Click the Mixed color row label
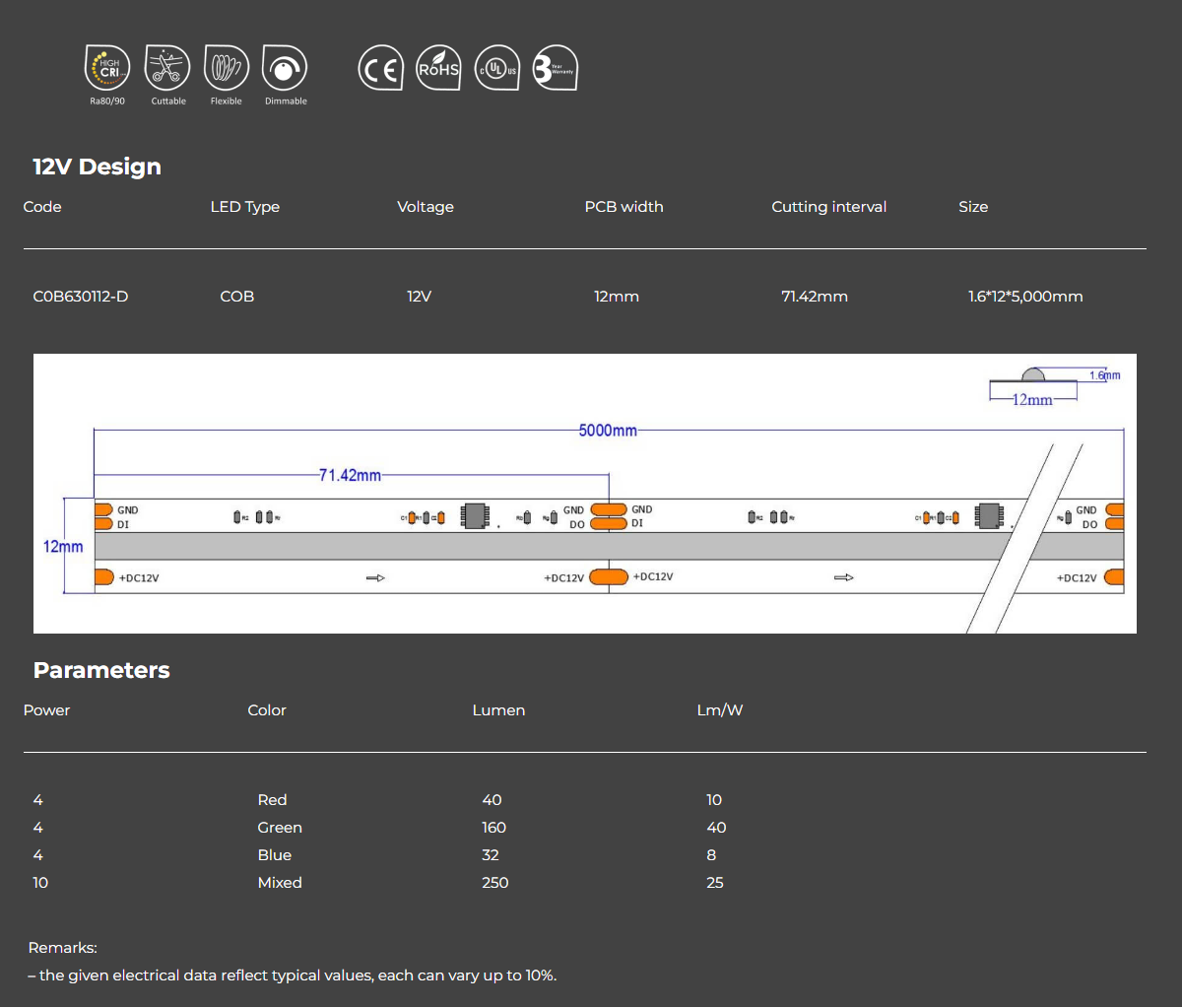This screenshot has width=1182, height=1008. [x=280, y=883]
